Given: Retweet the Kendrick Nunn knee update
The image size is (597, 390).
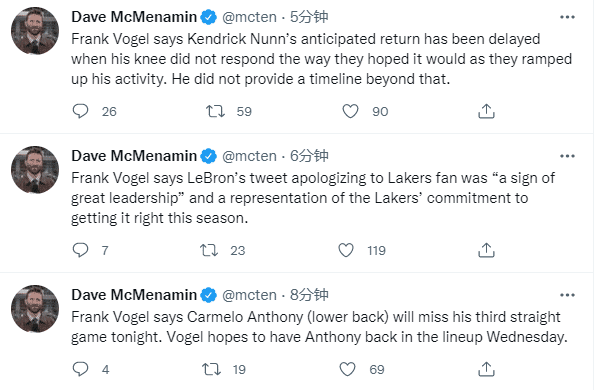Looking at the screenshot, I should [215, 111].
